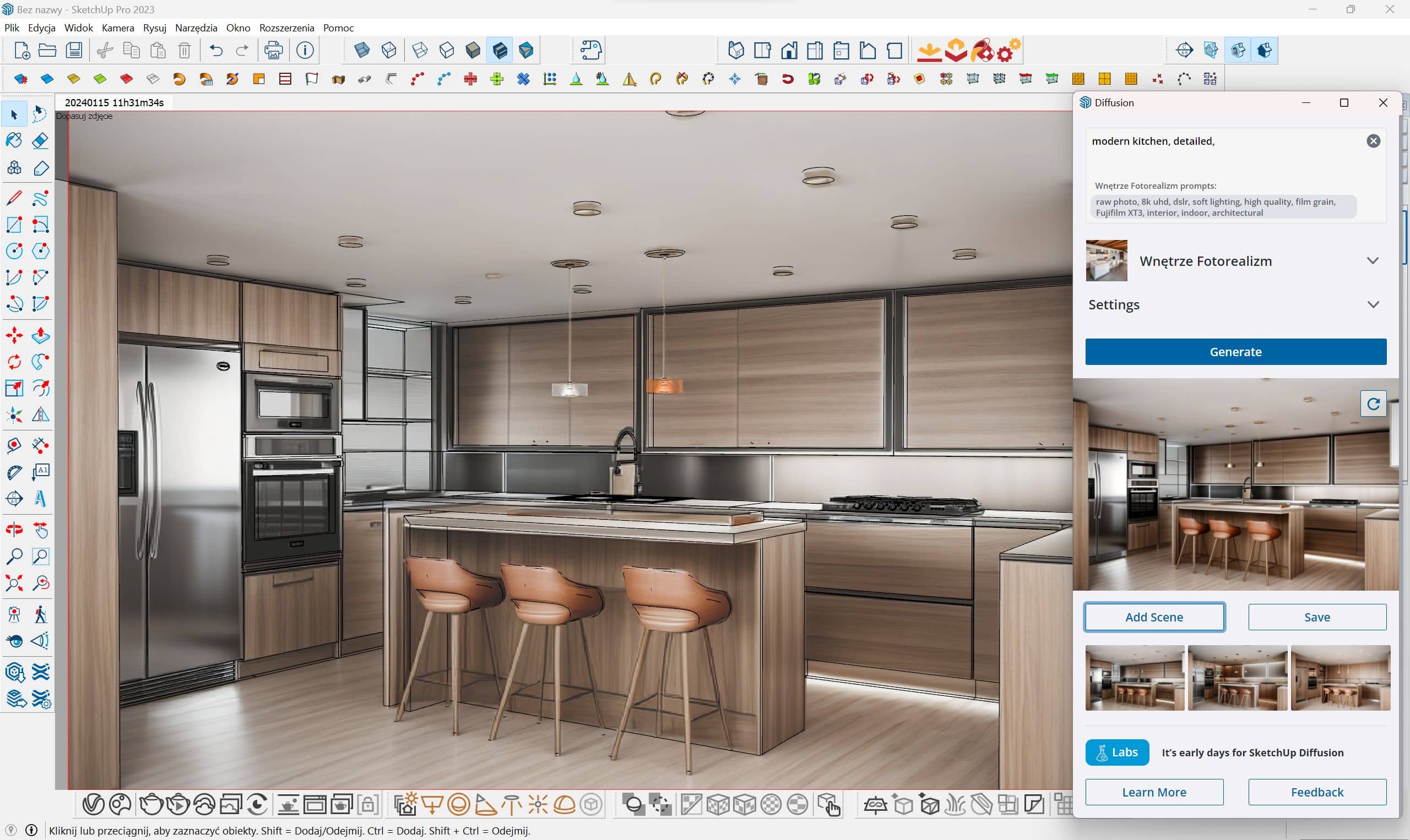1410x840 pixels.
Task: Click the Feedback button
Action: (x=1317, y=792)
